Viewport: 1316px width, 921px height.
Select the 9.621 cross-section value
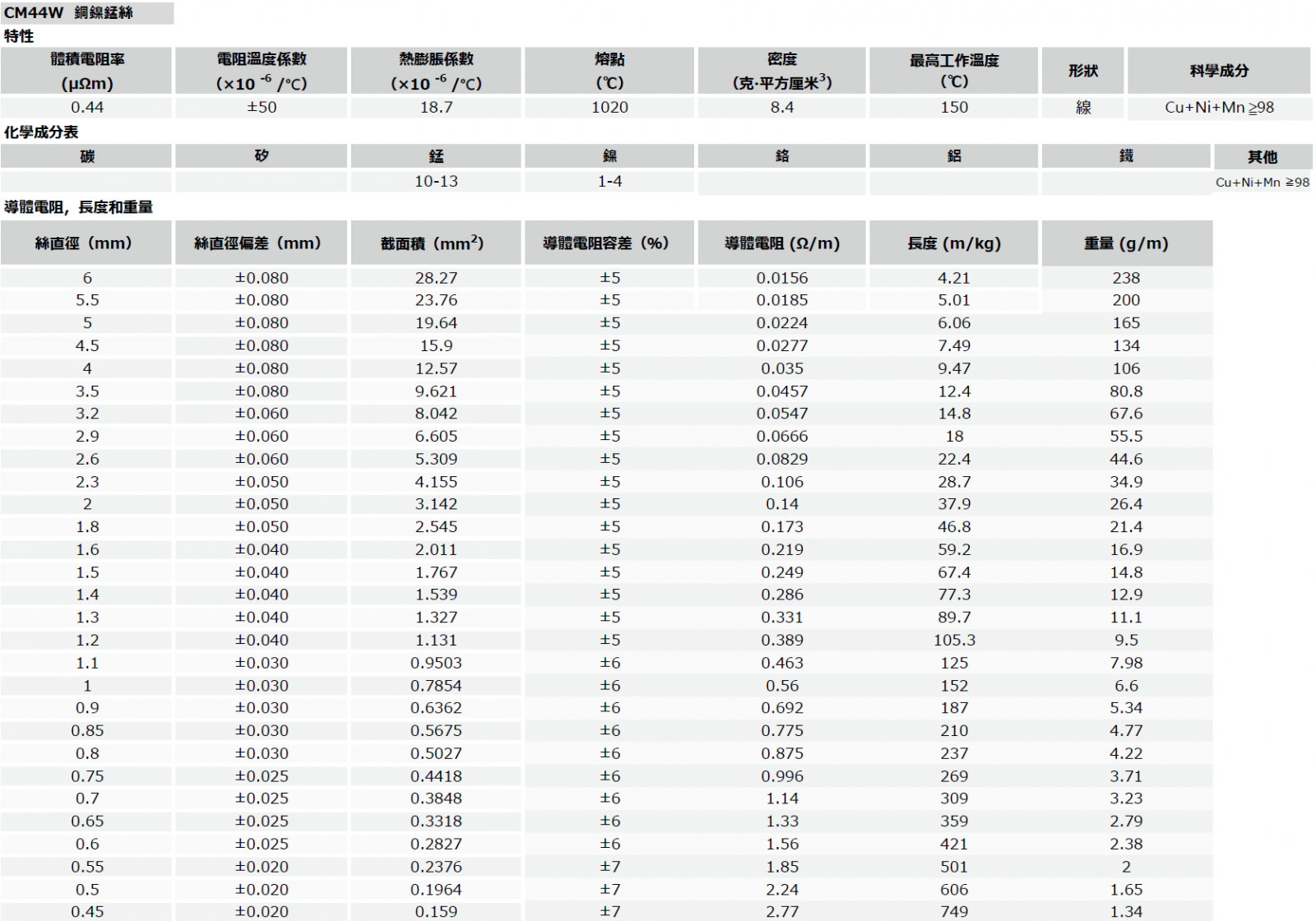[436, 391]
